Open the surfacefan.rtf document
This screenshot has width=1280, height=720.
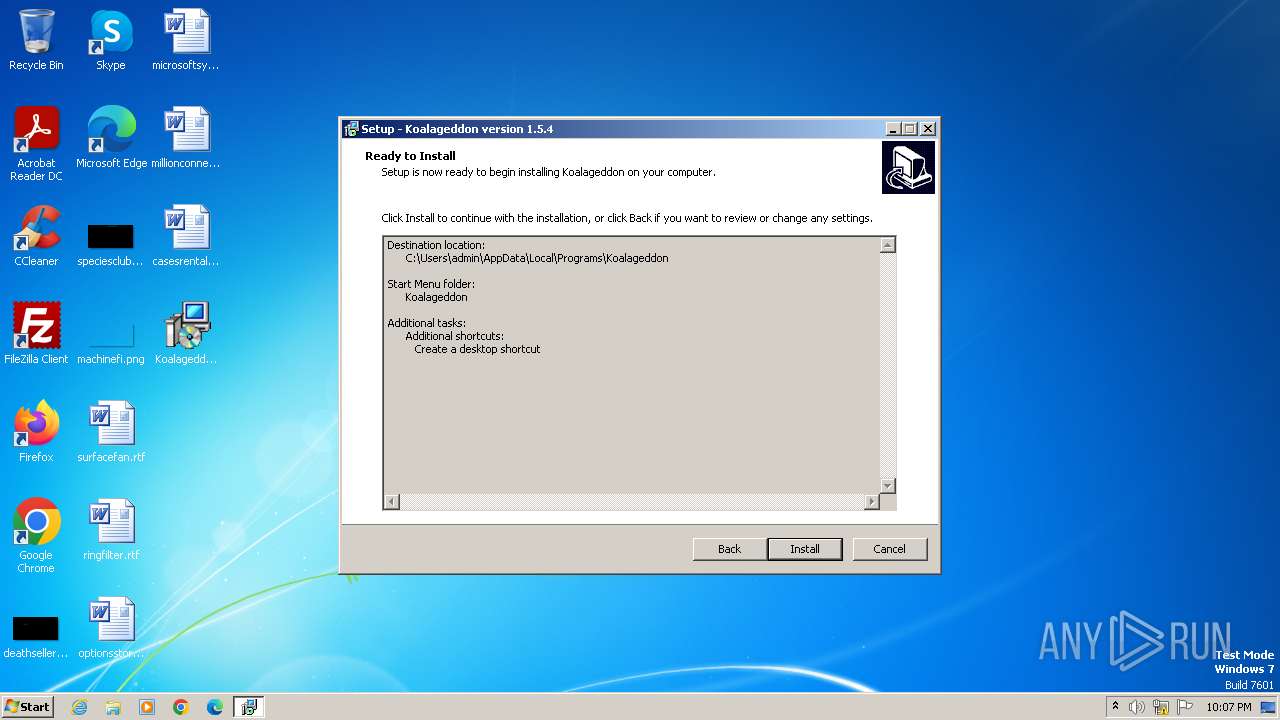tap(111, 431)
